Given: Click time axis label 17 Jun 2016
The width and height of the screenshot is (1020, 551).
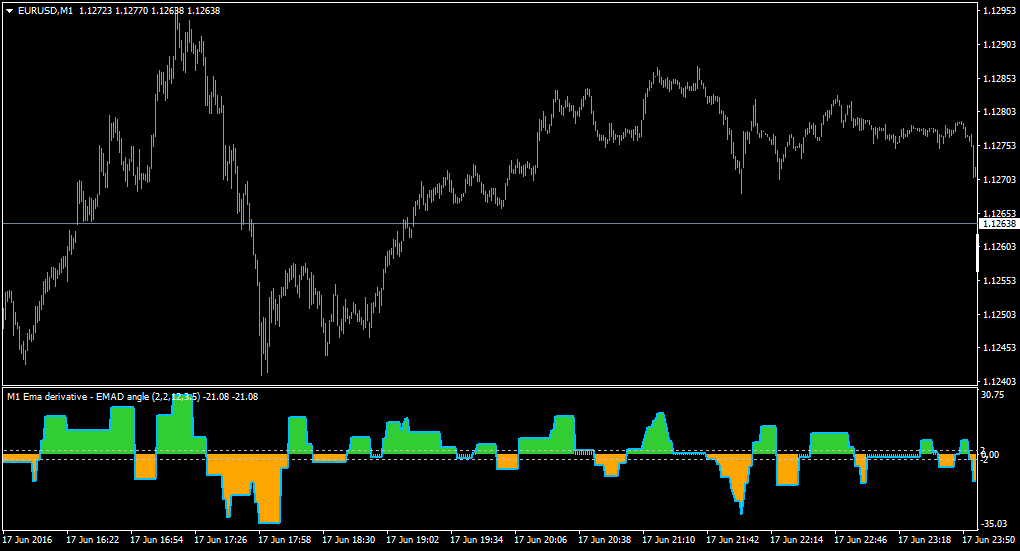Looking at the screenshot, I should click(27, 540).
